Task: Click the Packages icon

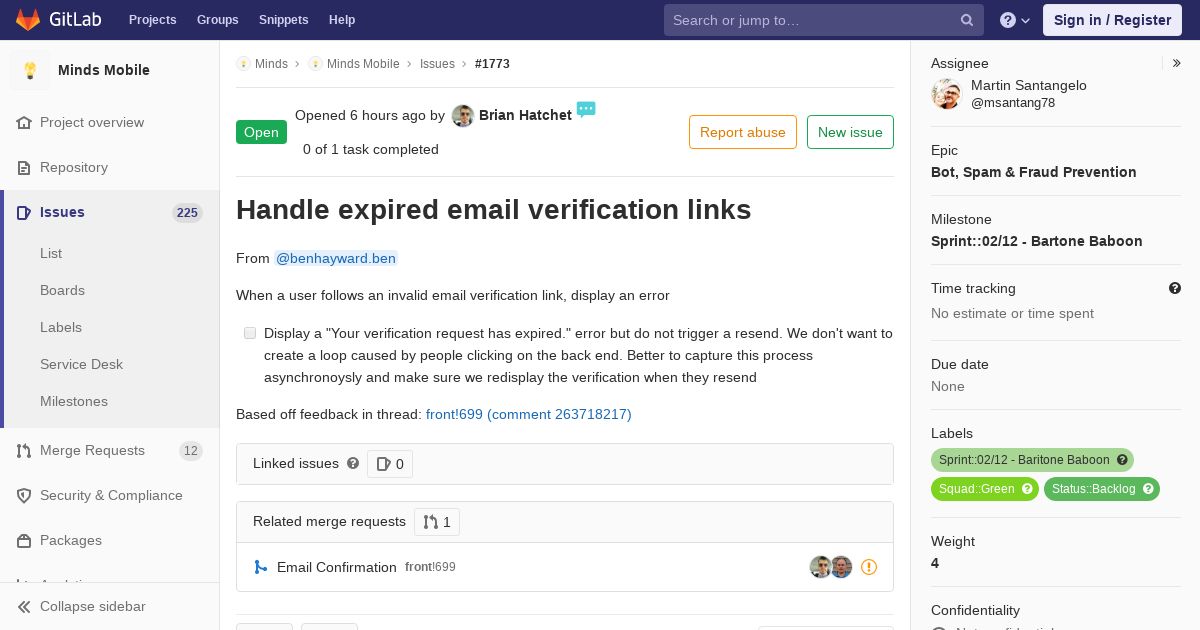Action: click(x=24, y=540)
